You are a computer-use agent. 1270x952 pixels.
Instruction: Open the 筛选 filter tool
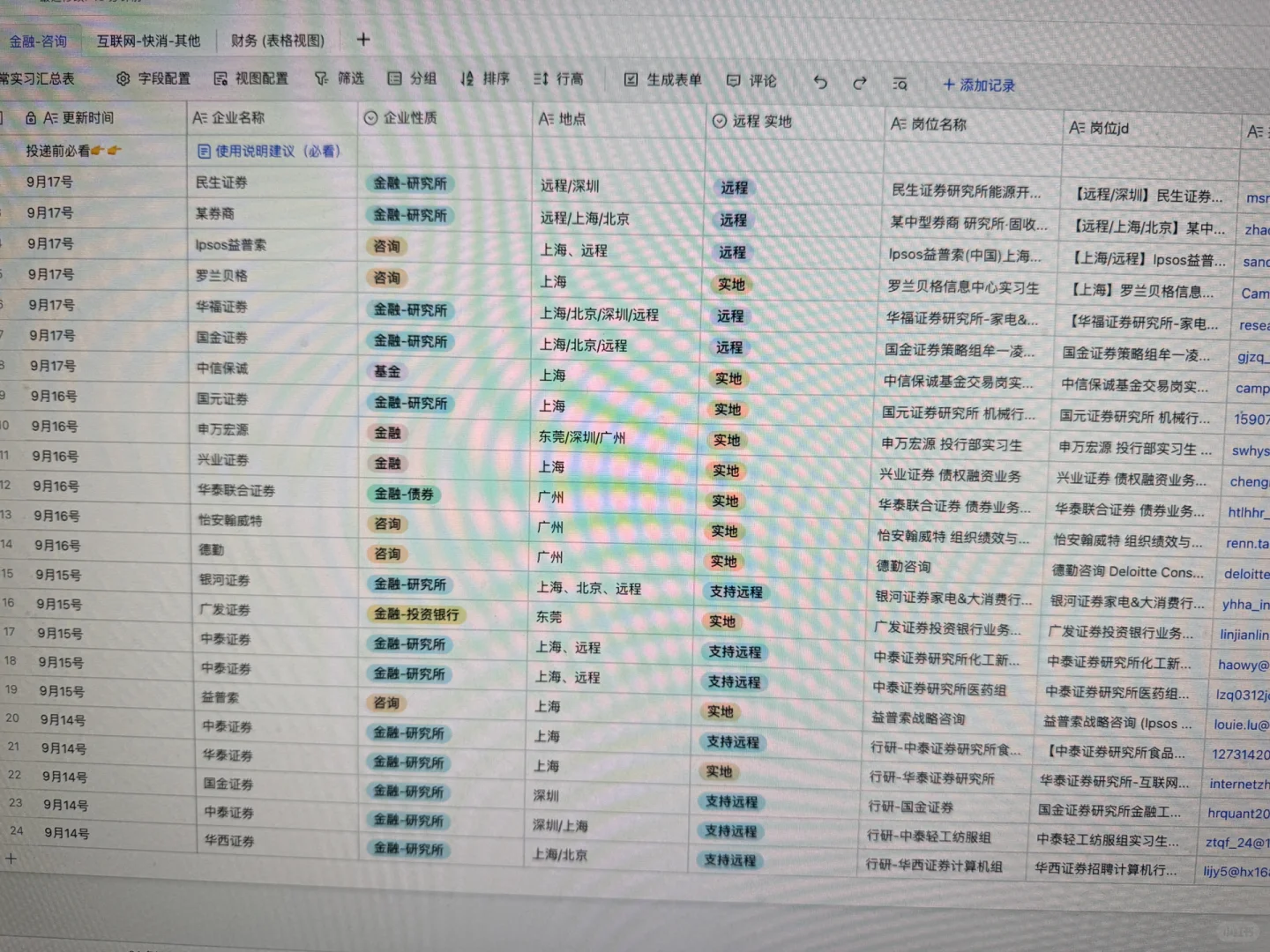point(340,78)
